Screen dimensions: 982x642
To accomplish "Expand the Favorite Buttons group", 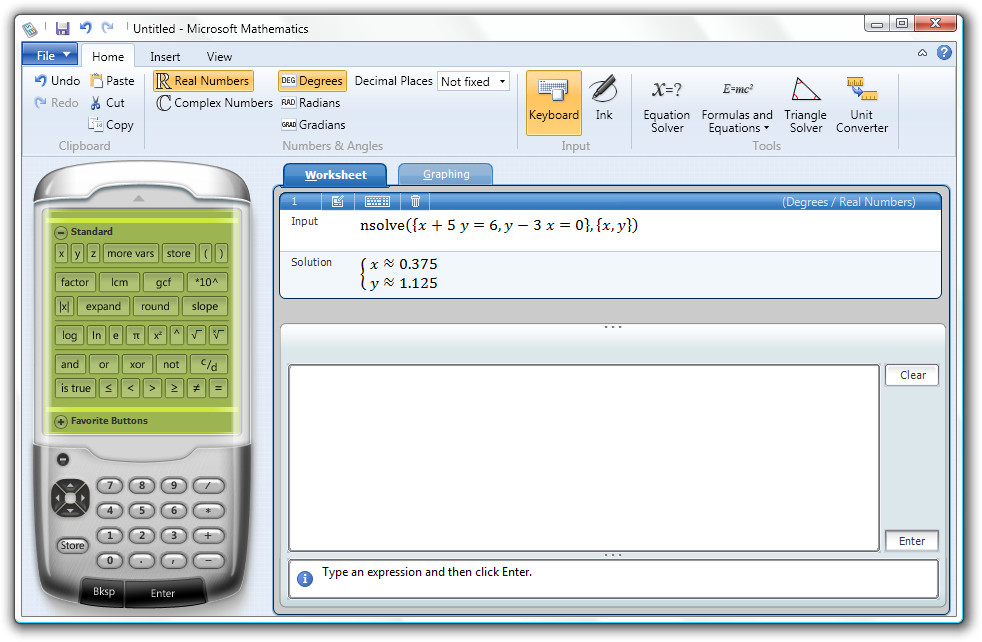I will pos(61,422).
